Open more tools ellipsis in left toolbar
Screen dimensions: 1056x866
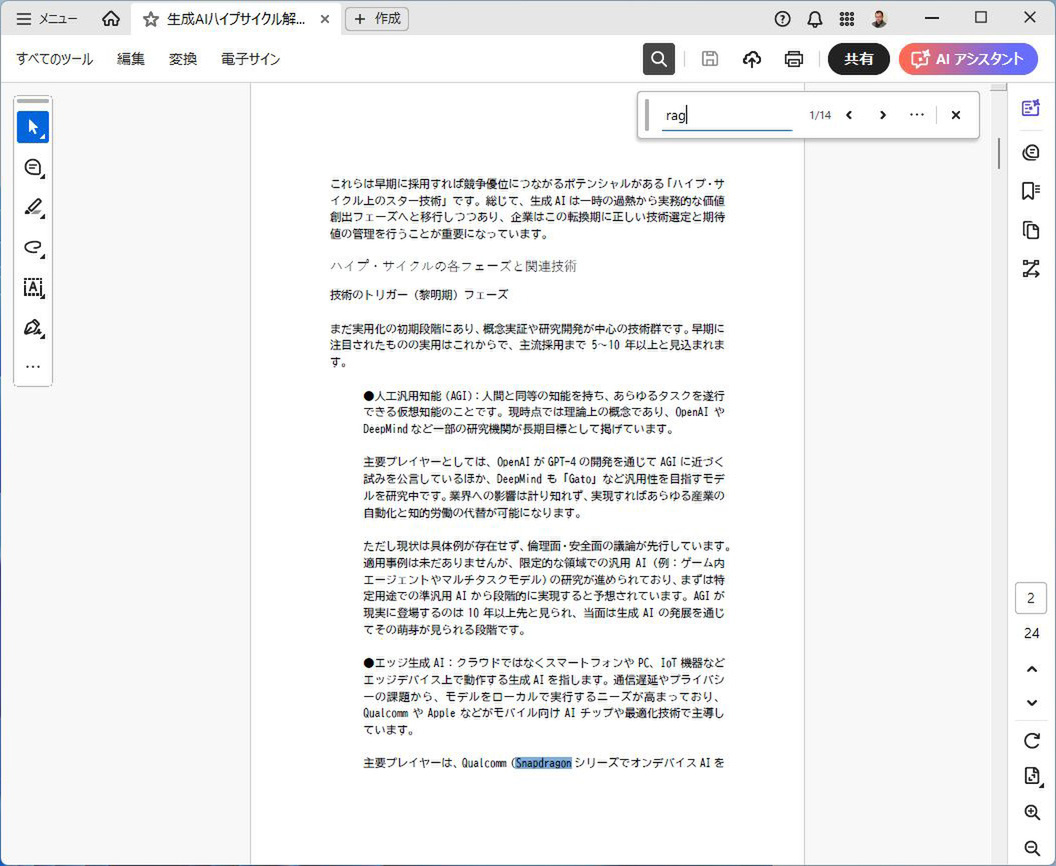pyautogui.click(x=33, y=367)
